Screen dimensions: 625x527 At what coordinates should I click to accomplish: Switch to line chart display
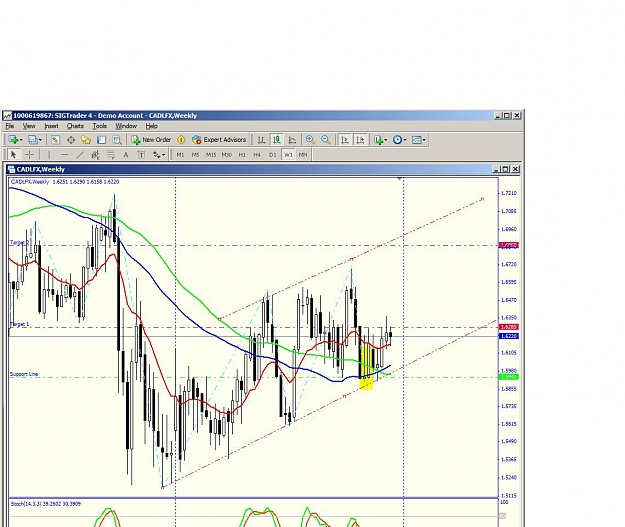(292, 140)
